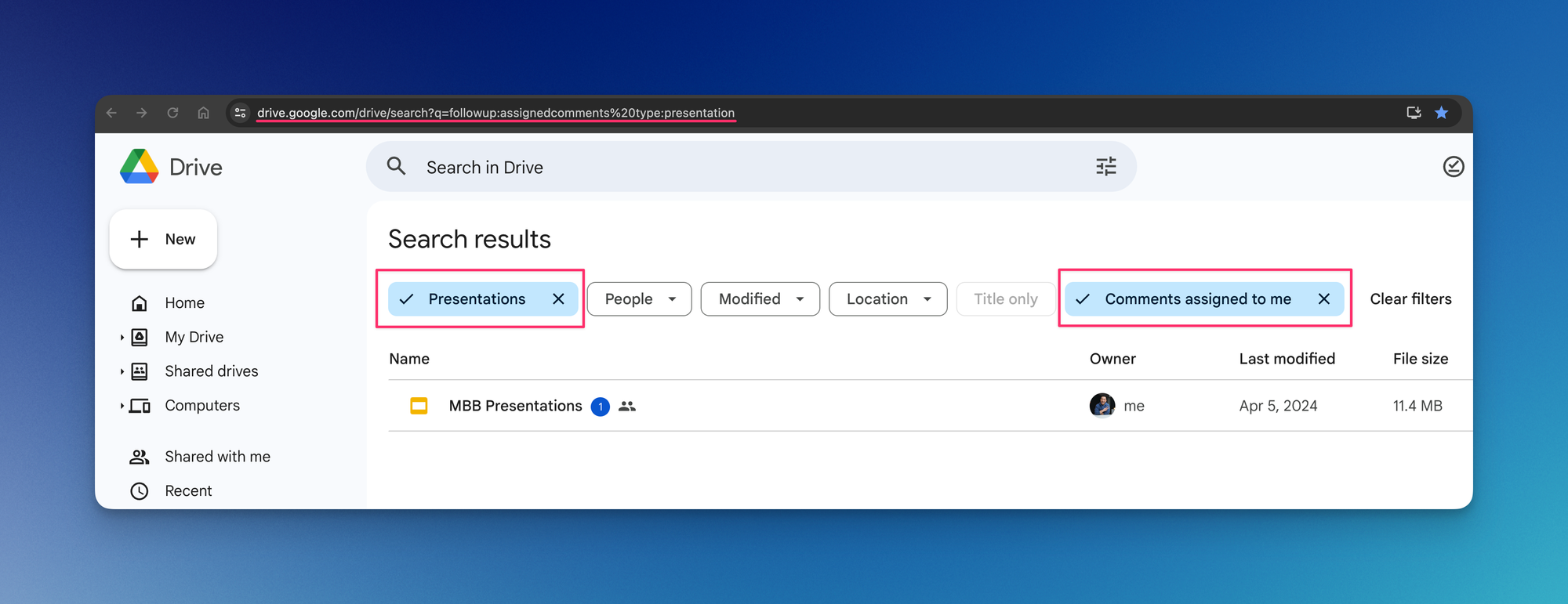Click the install app icon in address bar

click(x=1414, y=113)
